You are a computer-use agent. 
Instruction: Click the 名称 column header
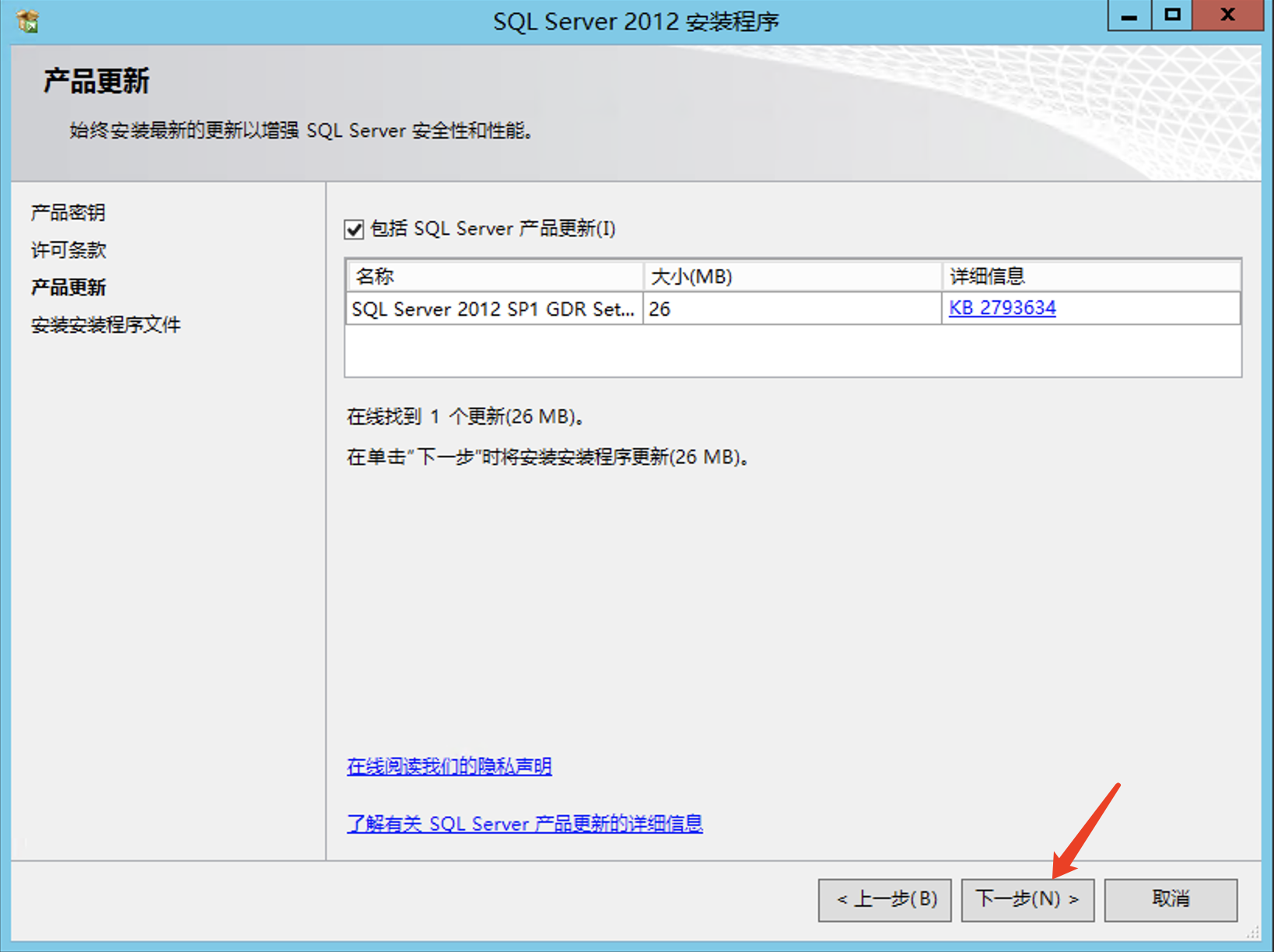(494, 276)
